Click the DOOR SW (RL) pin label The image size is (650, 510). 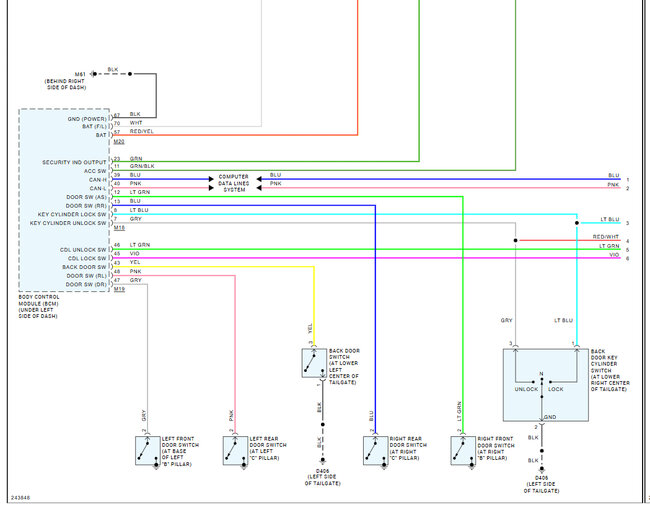coord(87,276)
